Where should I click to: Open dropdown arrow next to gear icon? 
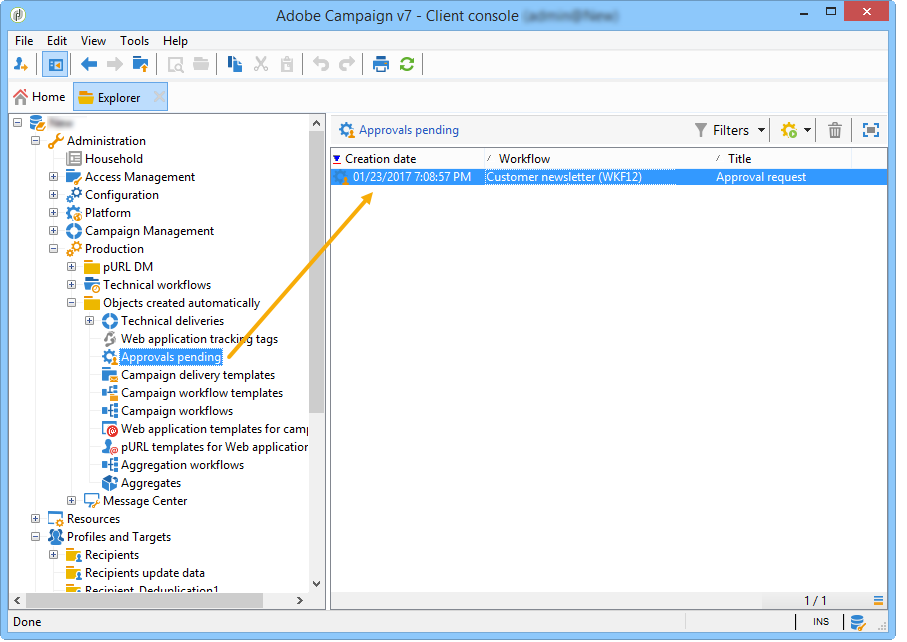click(807, 130)
